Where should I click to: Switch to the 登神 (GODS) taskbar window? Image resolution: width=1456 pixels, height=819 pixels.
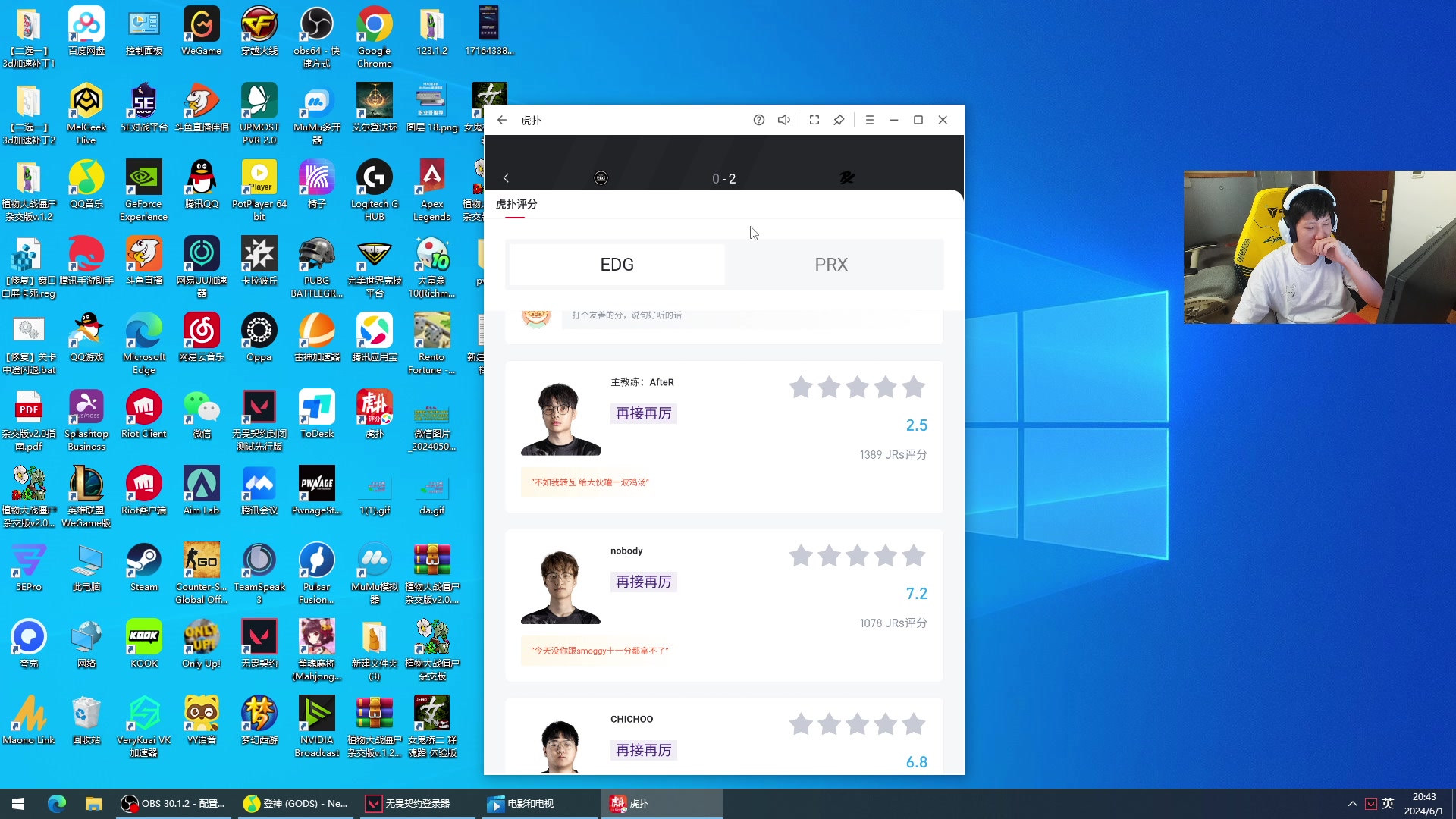[x=295, y=804]
